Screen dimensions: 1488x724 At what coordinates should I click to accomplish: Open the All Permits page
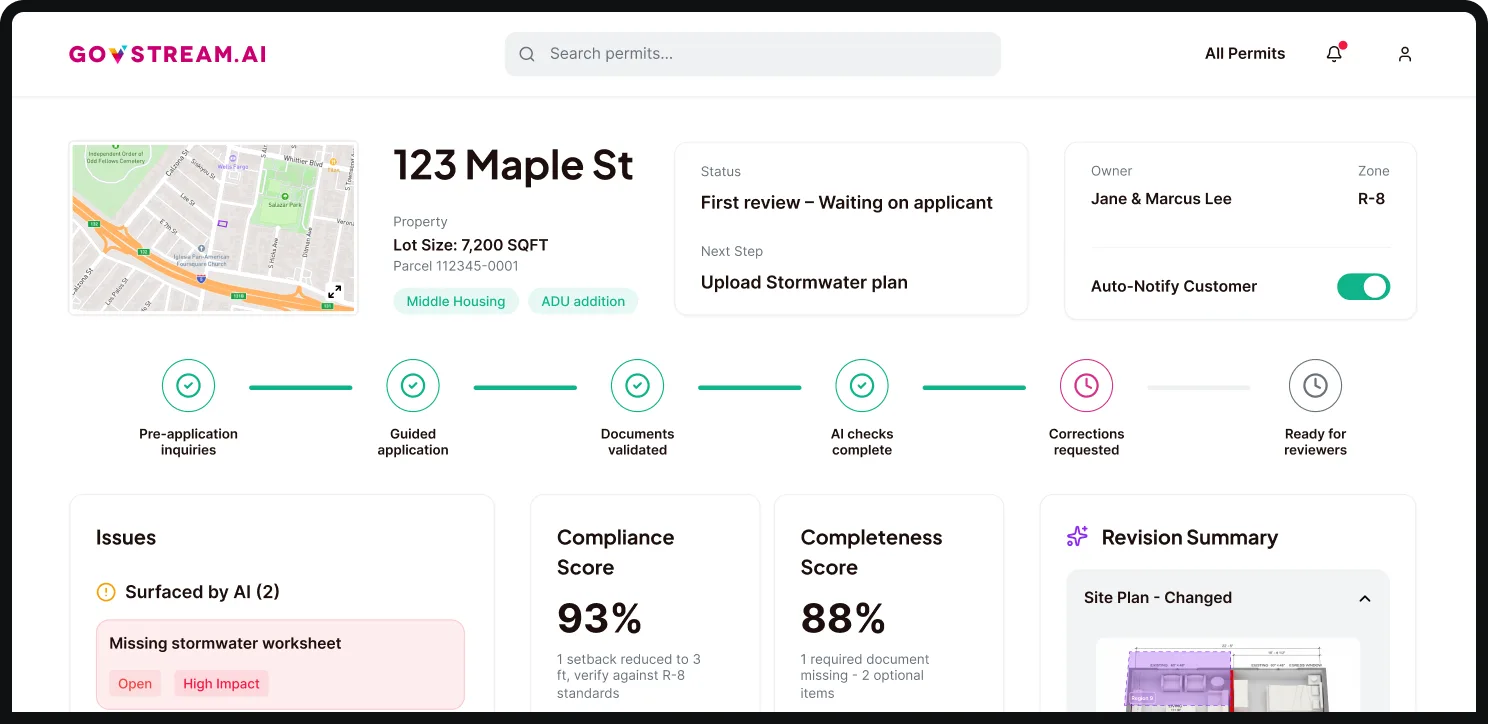(1245, 53)
